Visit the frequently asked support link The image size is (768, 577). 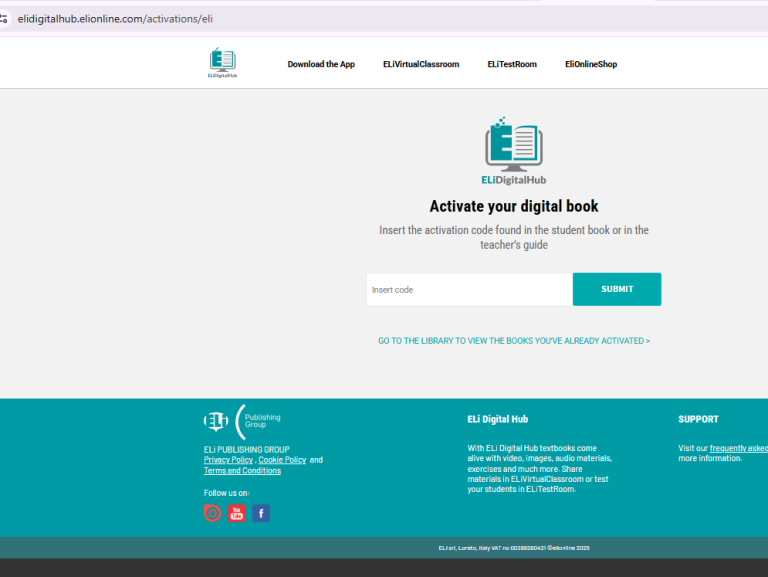tap(738, 448)
